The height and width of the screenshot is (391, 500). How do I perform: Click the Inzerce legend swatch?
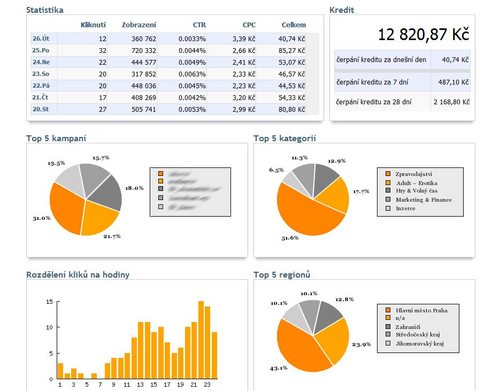click(388, 208)
